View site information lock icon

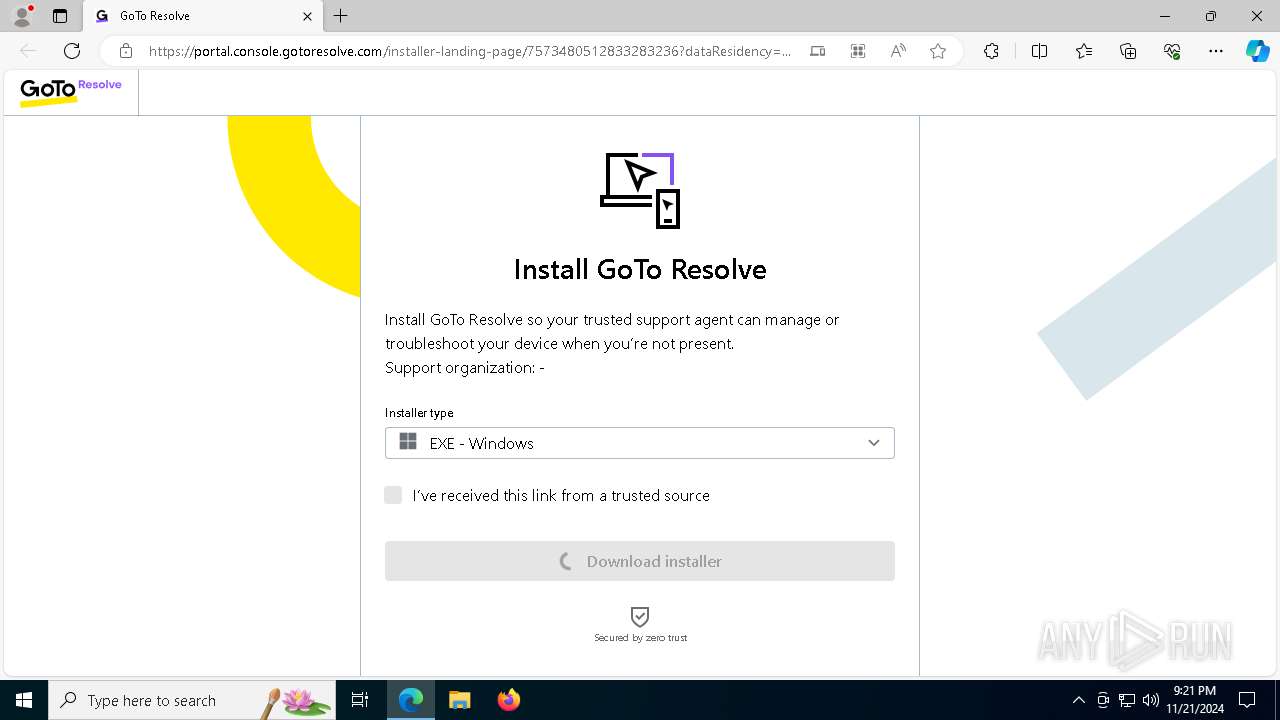point(126,51)
